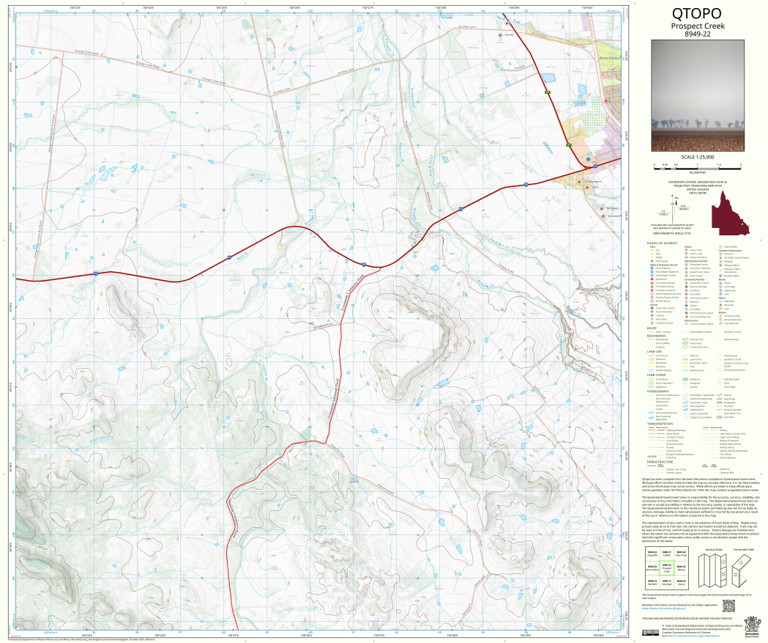
Task: Click the QR code
Action: (x=729, y=606)
